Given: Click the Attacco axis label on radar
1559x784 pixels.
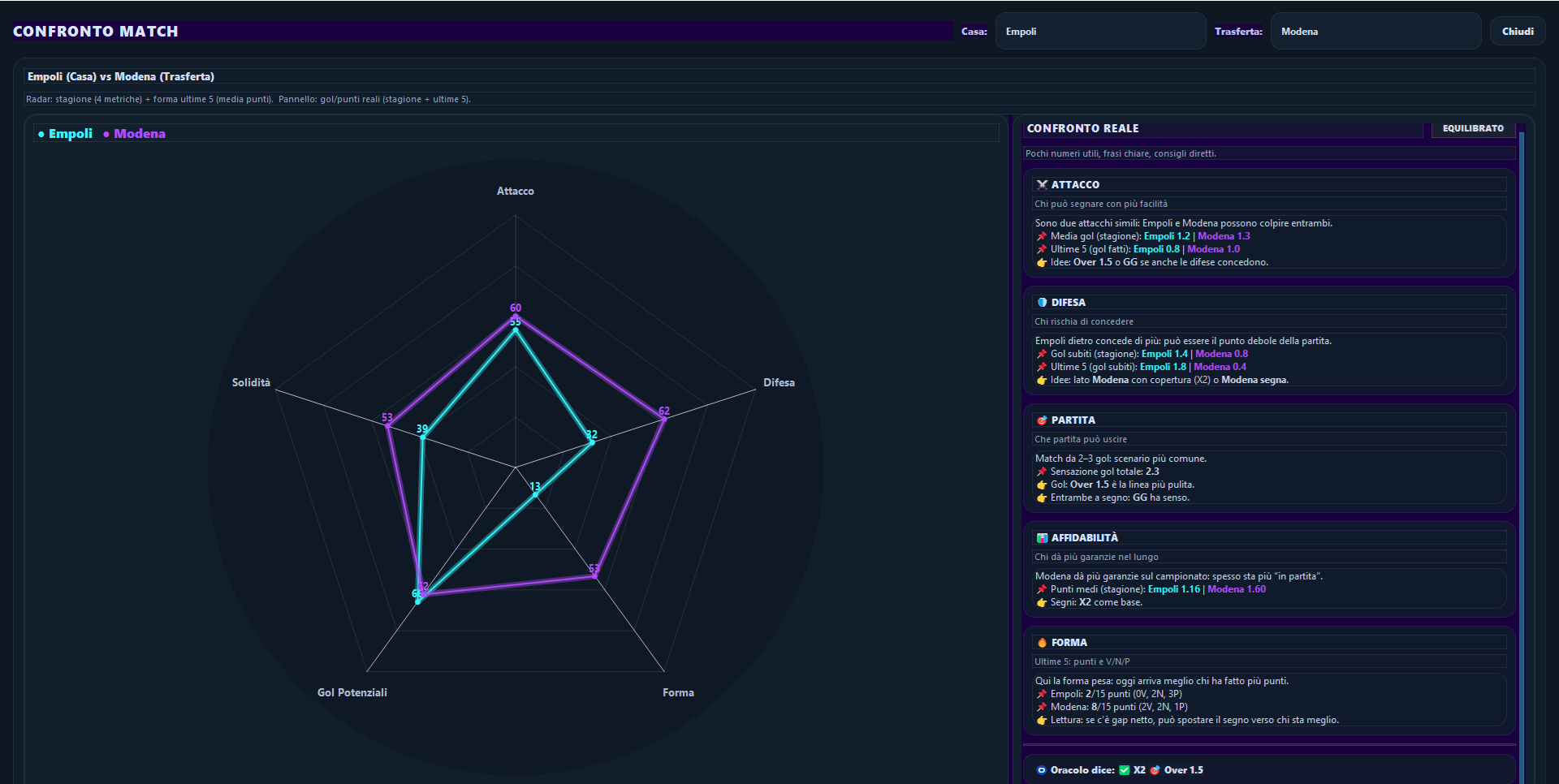Looking at the screenshot, I should (515, 192).
